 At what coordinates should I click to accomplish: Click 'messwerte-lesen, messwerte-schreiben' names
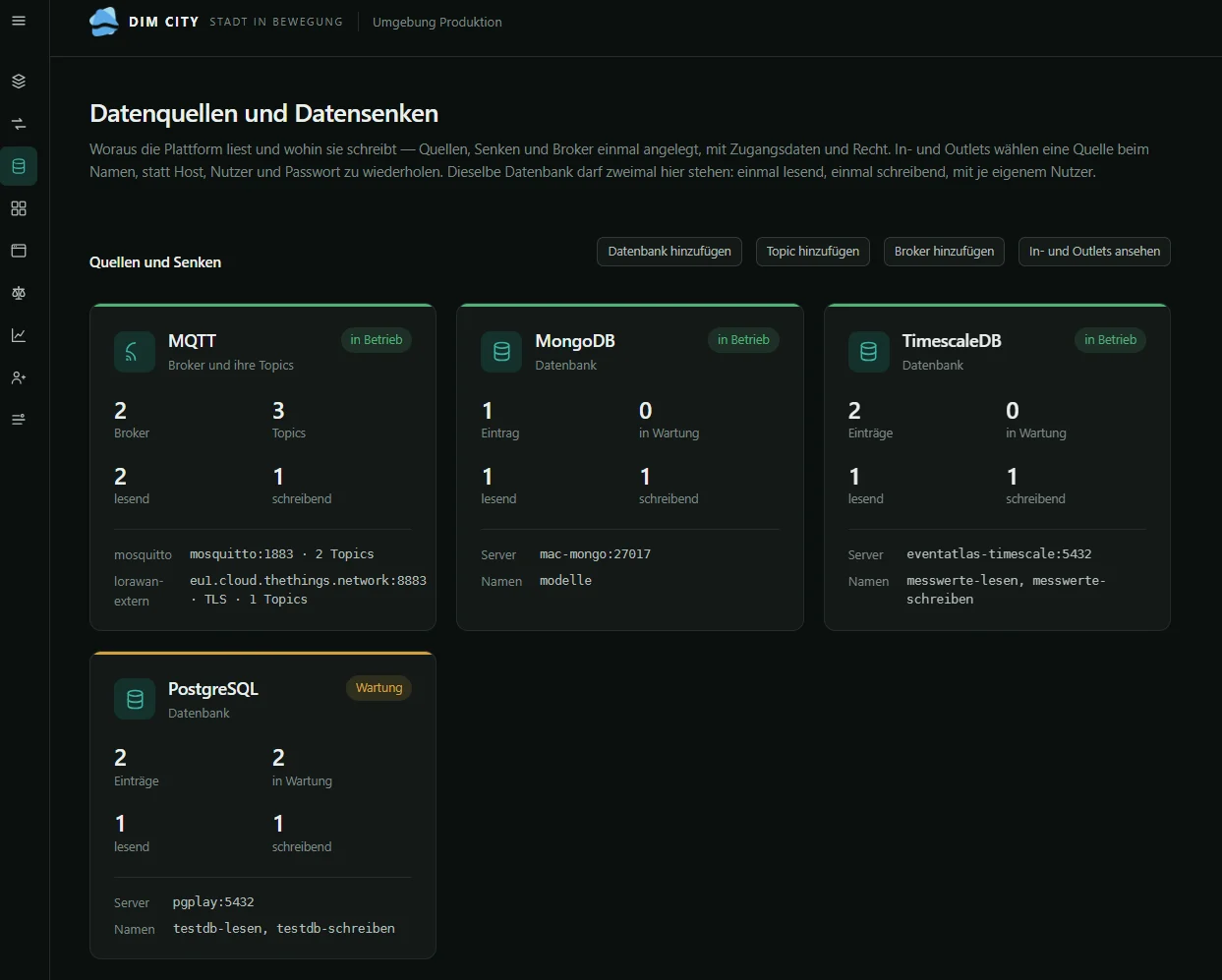[1006, 590]
